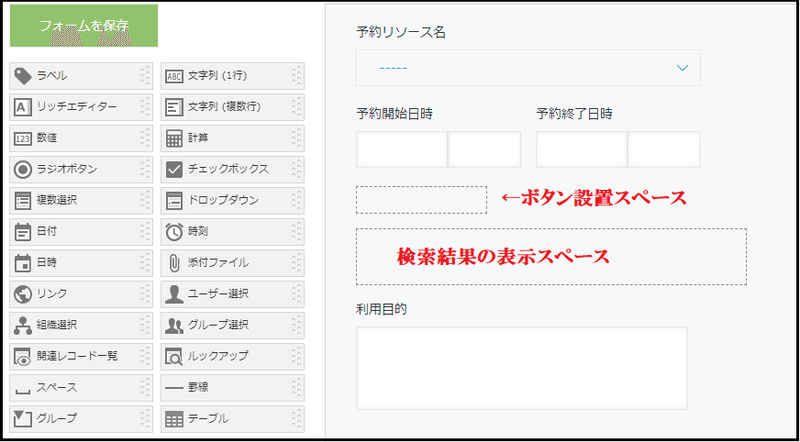Screen dimensions: 800x442
Task: Select the 時刻 clock icon
Action: (x=174, y=232)
